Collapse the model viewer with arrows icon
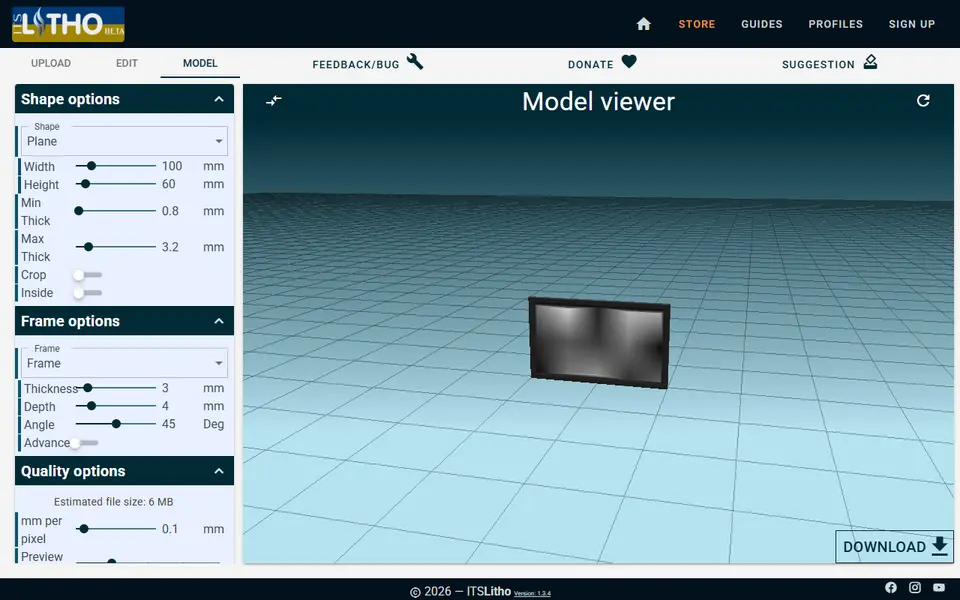This screenshot has width=960, height=600. [x=274, y=100]
